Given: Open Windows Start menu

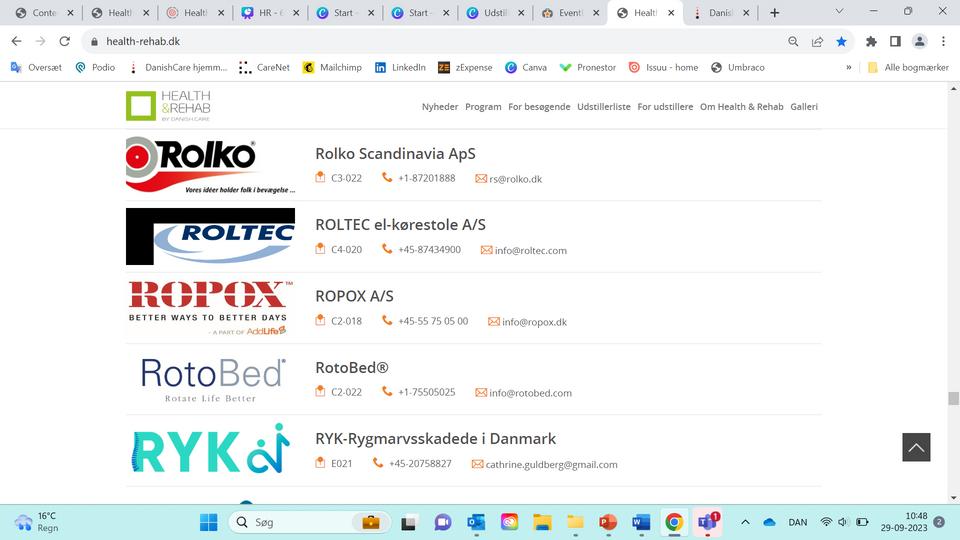Looking at the screenshot, I should (209, 522).
